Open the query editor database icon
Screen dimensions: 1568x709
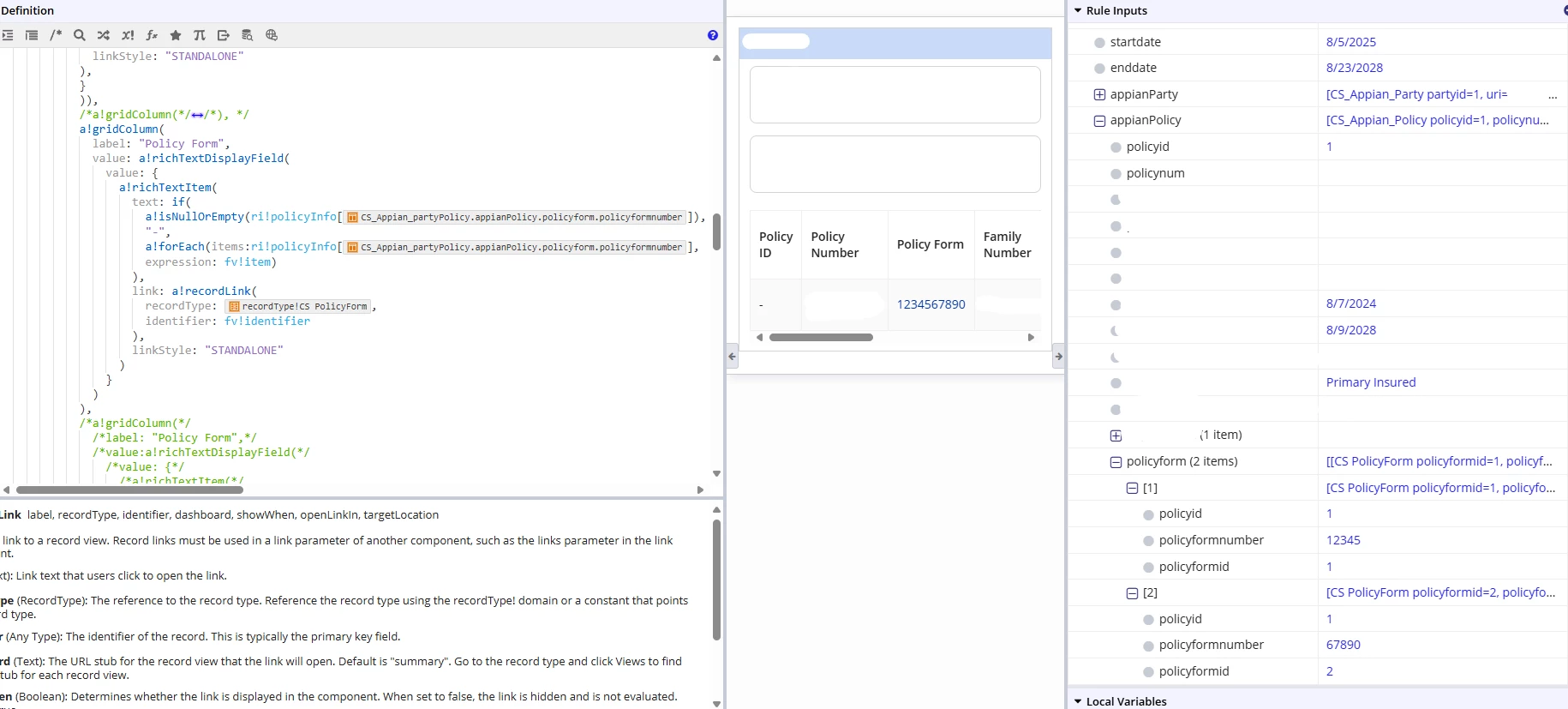coord(248,35)
